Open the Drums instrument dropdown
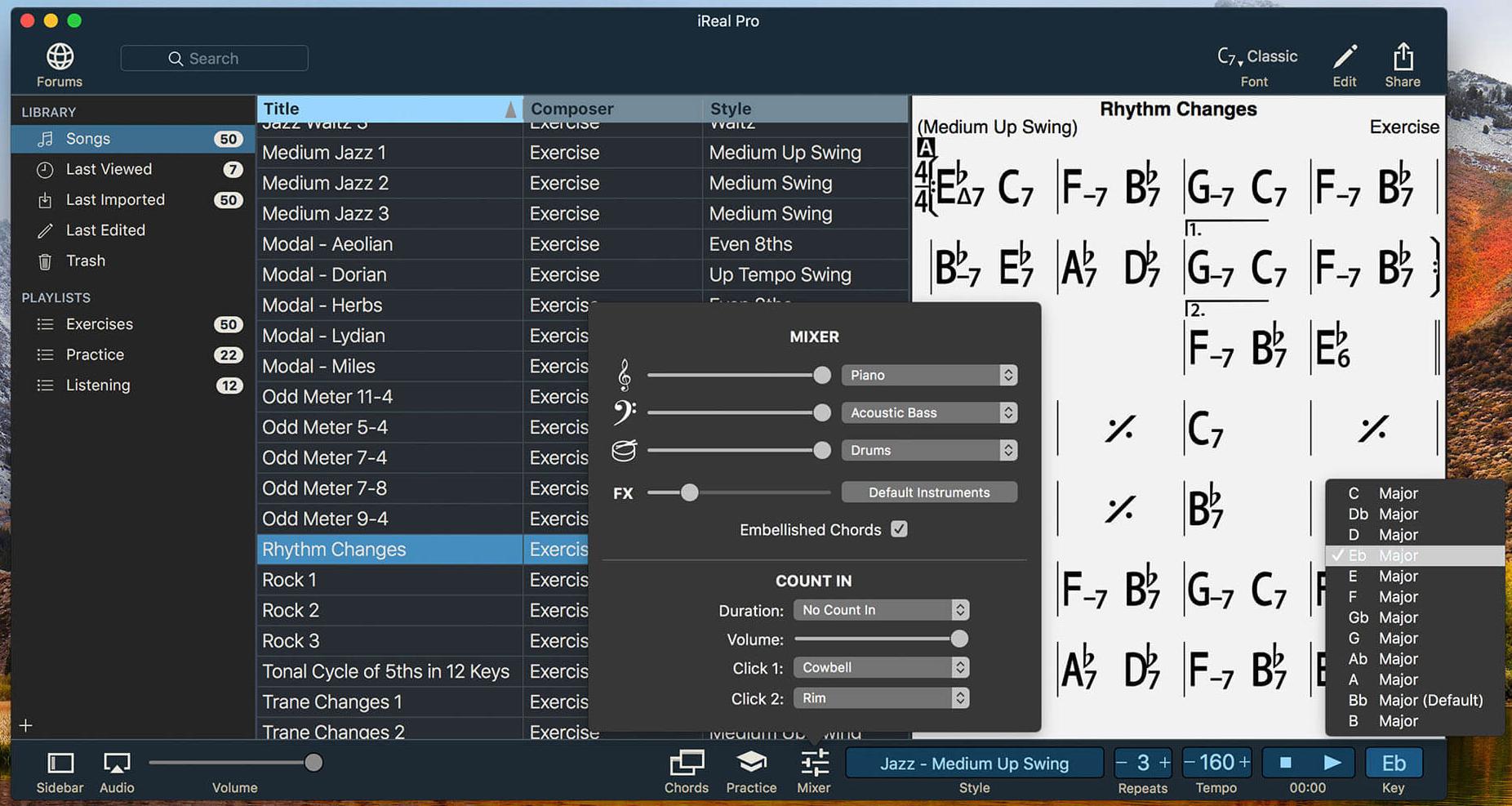This screenshot has height=806, width=1512. pyautogui.click(x=930, y=450)
